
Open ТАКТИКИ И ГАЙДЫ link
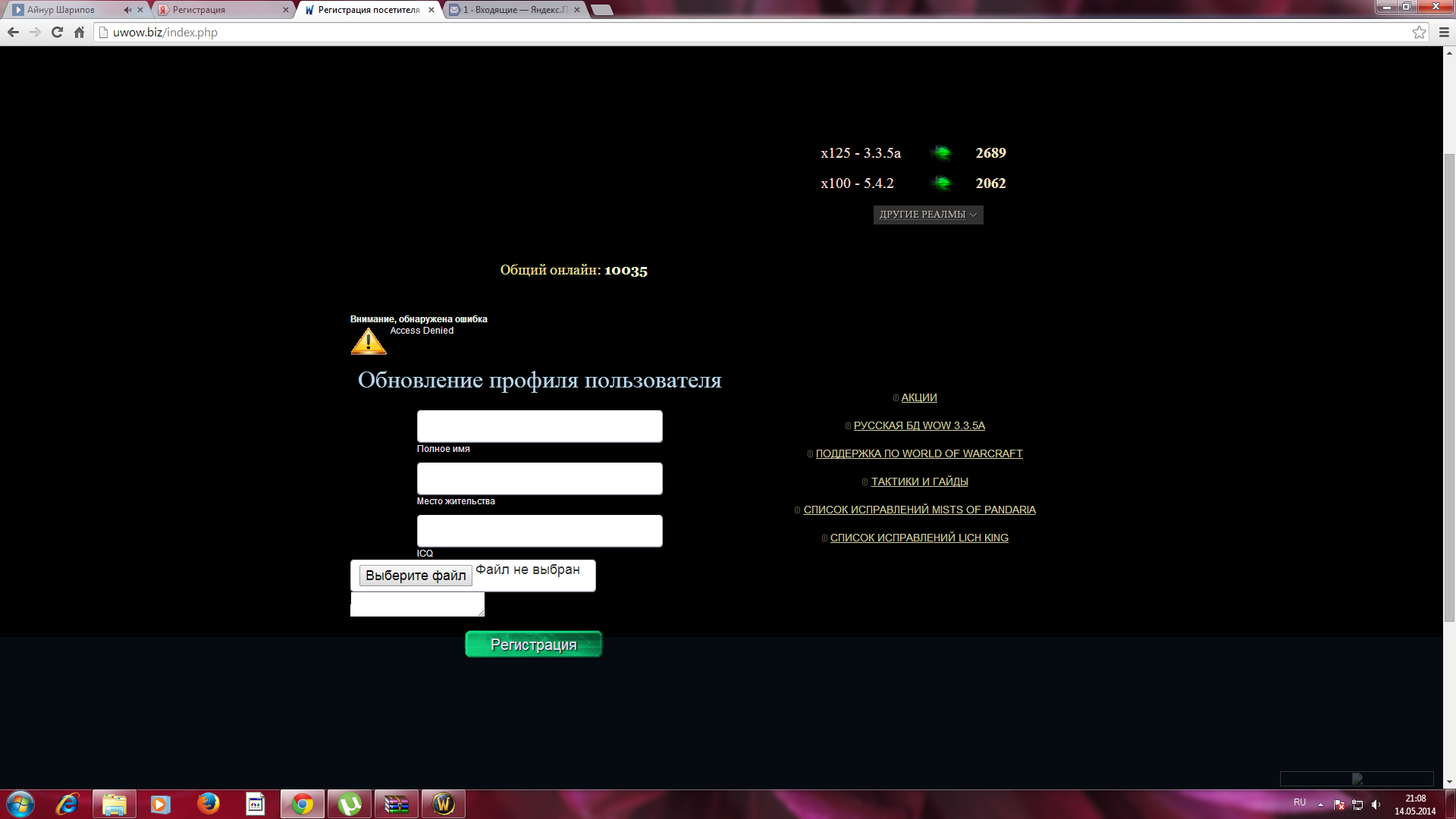(x=919, y=482)
